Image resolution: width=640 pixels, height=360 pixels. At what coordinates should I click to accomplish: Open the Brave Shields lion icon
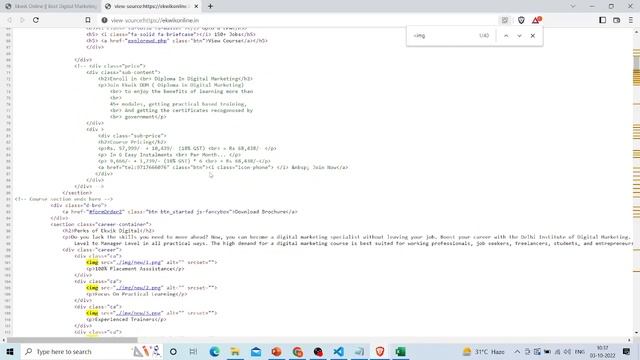pyautogui.click(x=521, y=20)
